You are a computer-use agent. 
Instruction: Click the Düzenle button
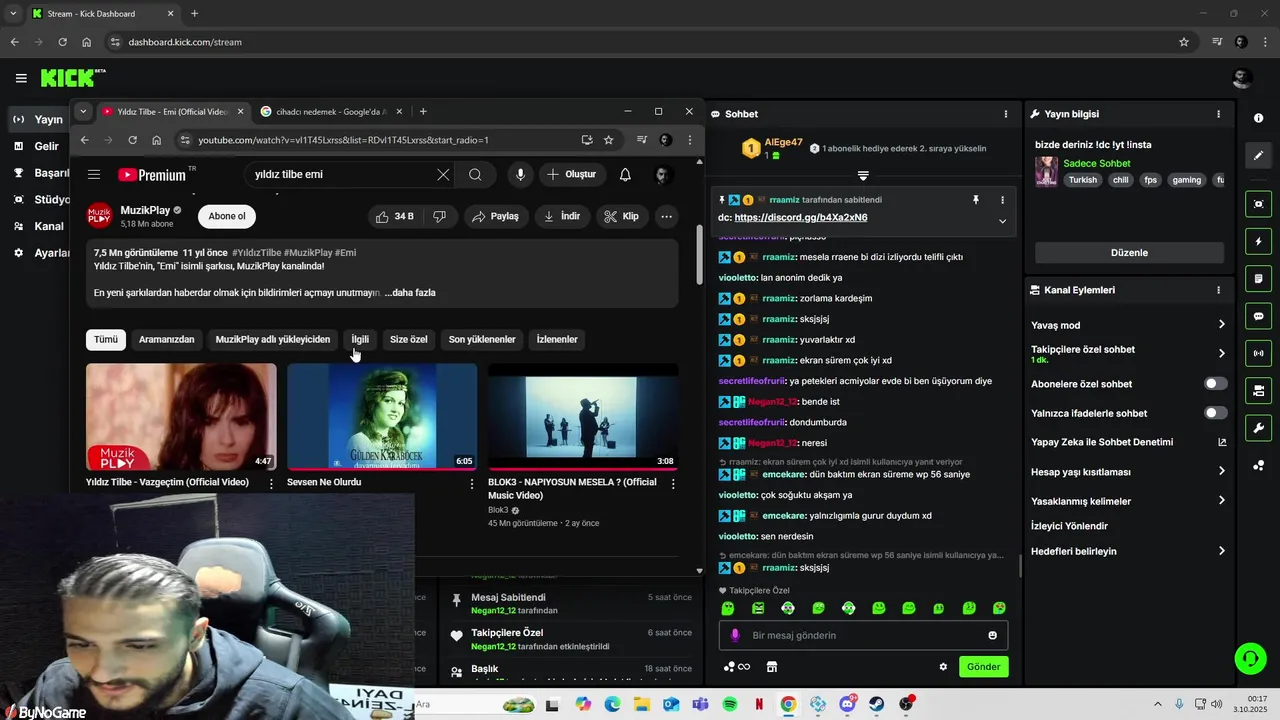[x=1129, y=253]
